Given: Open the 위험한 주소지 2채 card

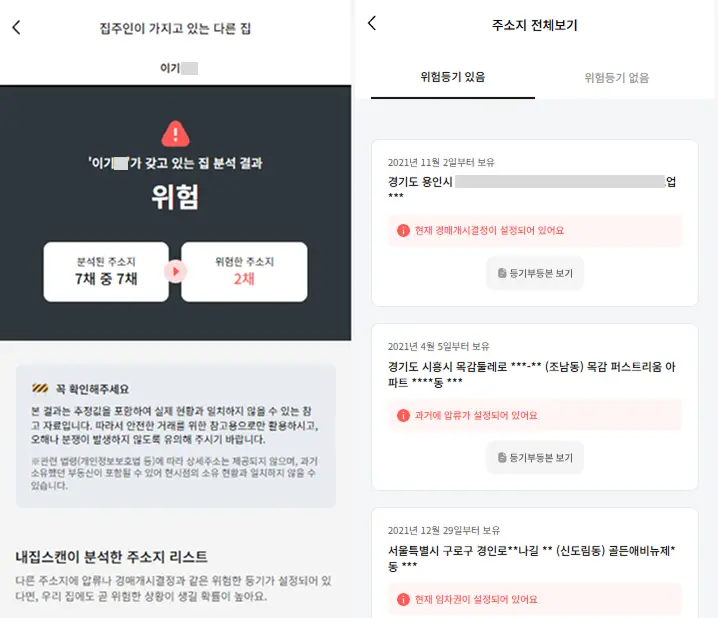Looking at the screenshot, I should click(x=244, y=271).
